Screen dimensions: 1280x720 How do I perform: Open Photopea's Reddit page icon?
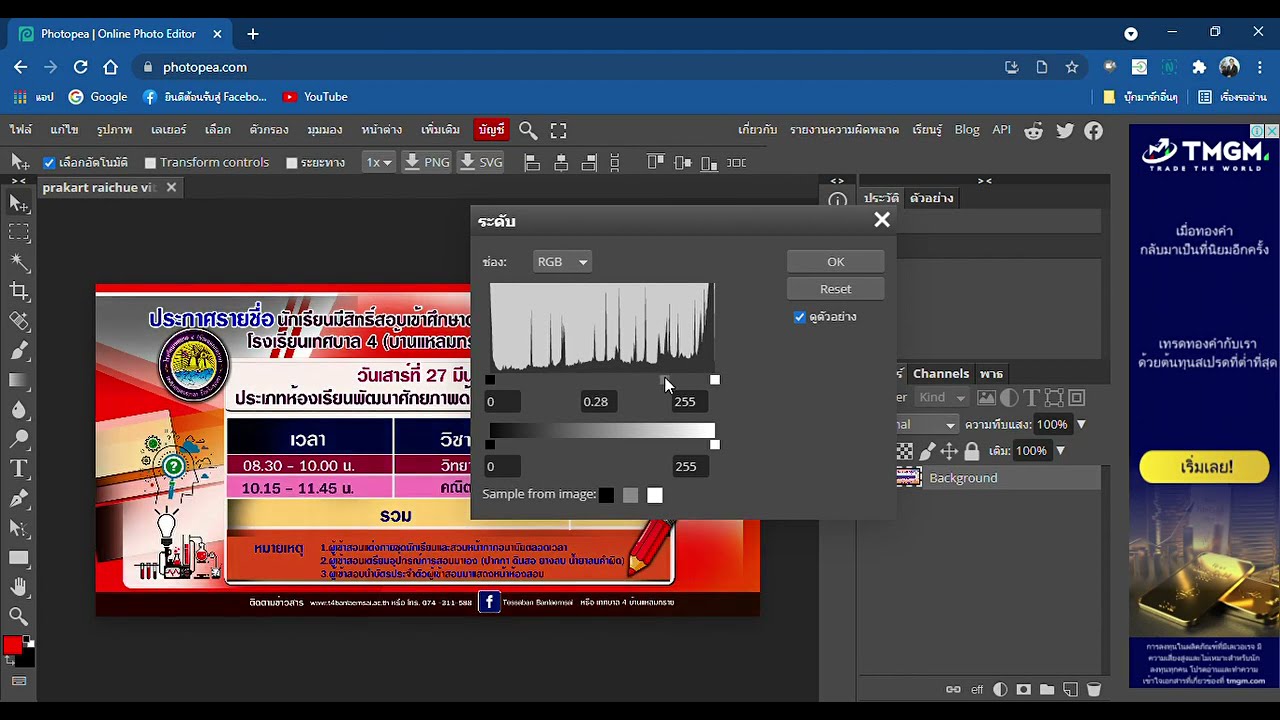[1034, 131]
